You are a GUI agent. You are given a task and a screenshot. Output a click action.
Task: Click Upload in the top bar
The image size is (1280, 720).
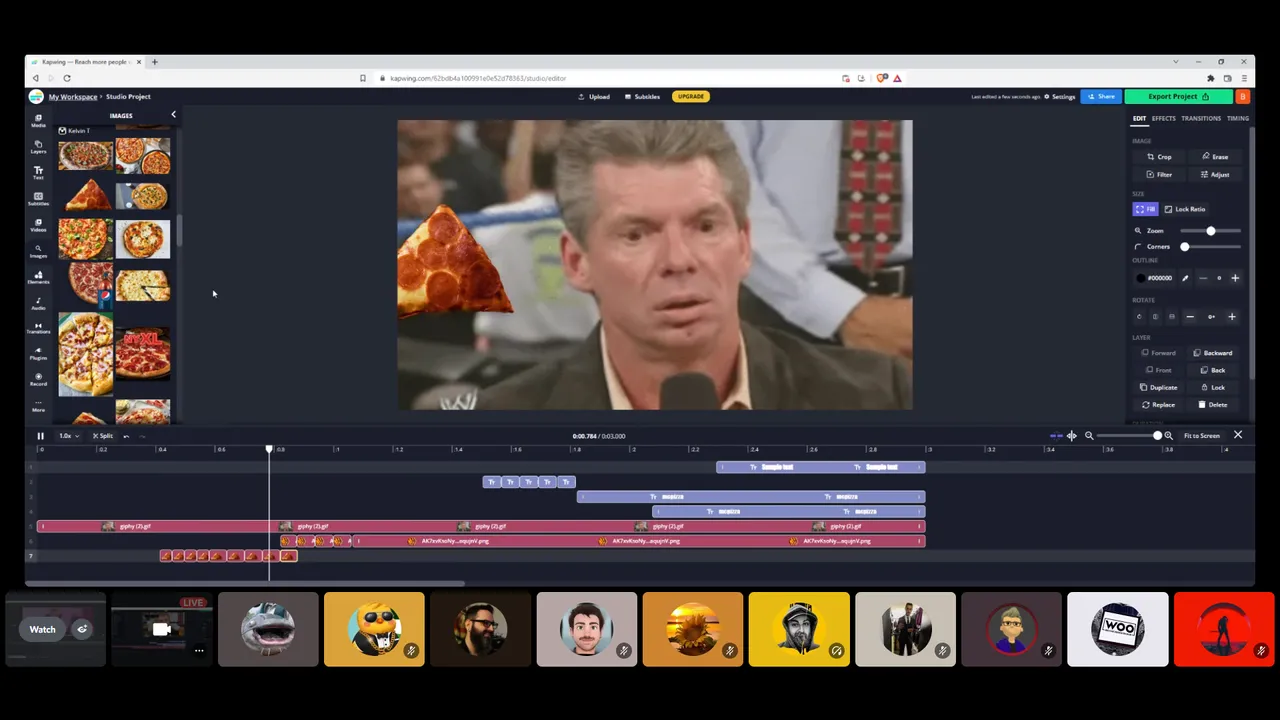point(594,97)
